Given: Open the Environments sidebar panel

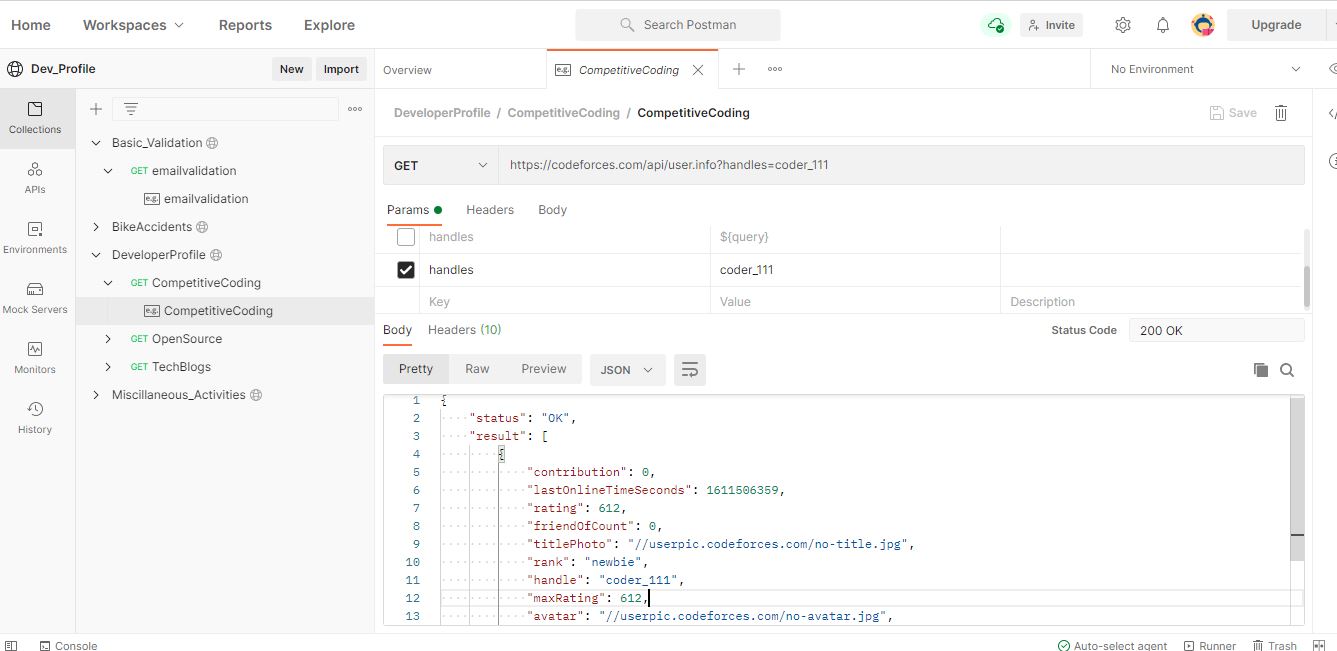Looking at the screenshot, I should [x=35, y=238].
